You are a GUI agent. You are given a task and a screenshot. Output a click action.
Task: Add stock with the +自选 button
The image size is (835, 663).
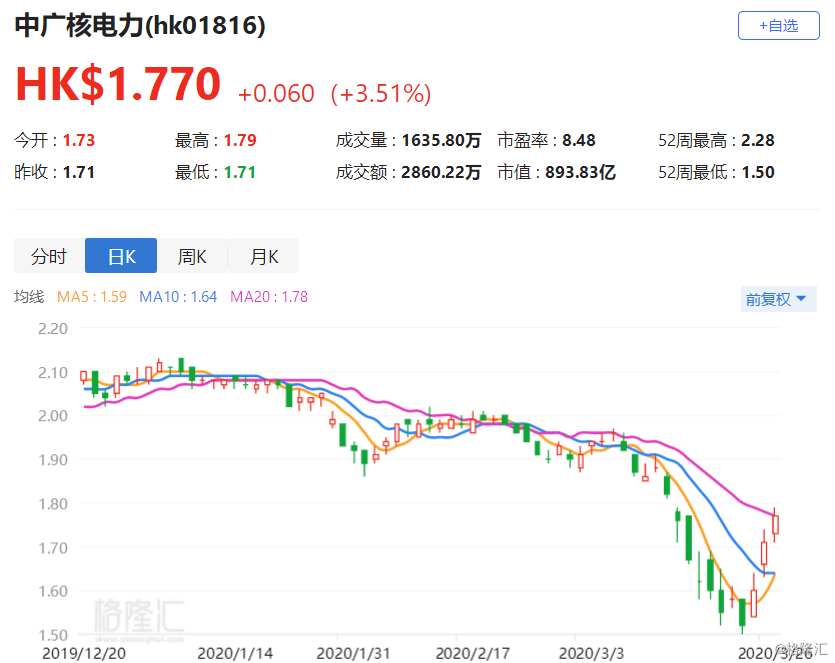click(778, 26)
